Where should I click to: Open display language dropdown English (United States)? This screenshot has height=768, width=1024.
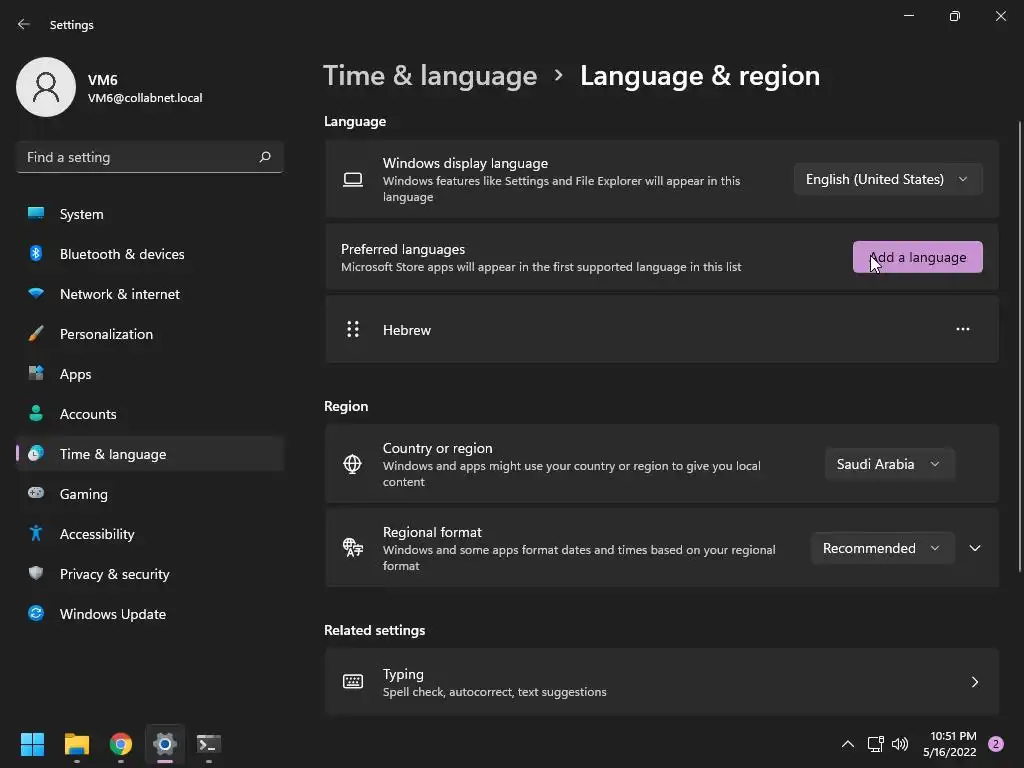point(888,179)
